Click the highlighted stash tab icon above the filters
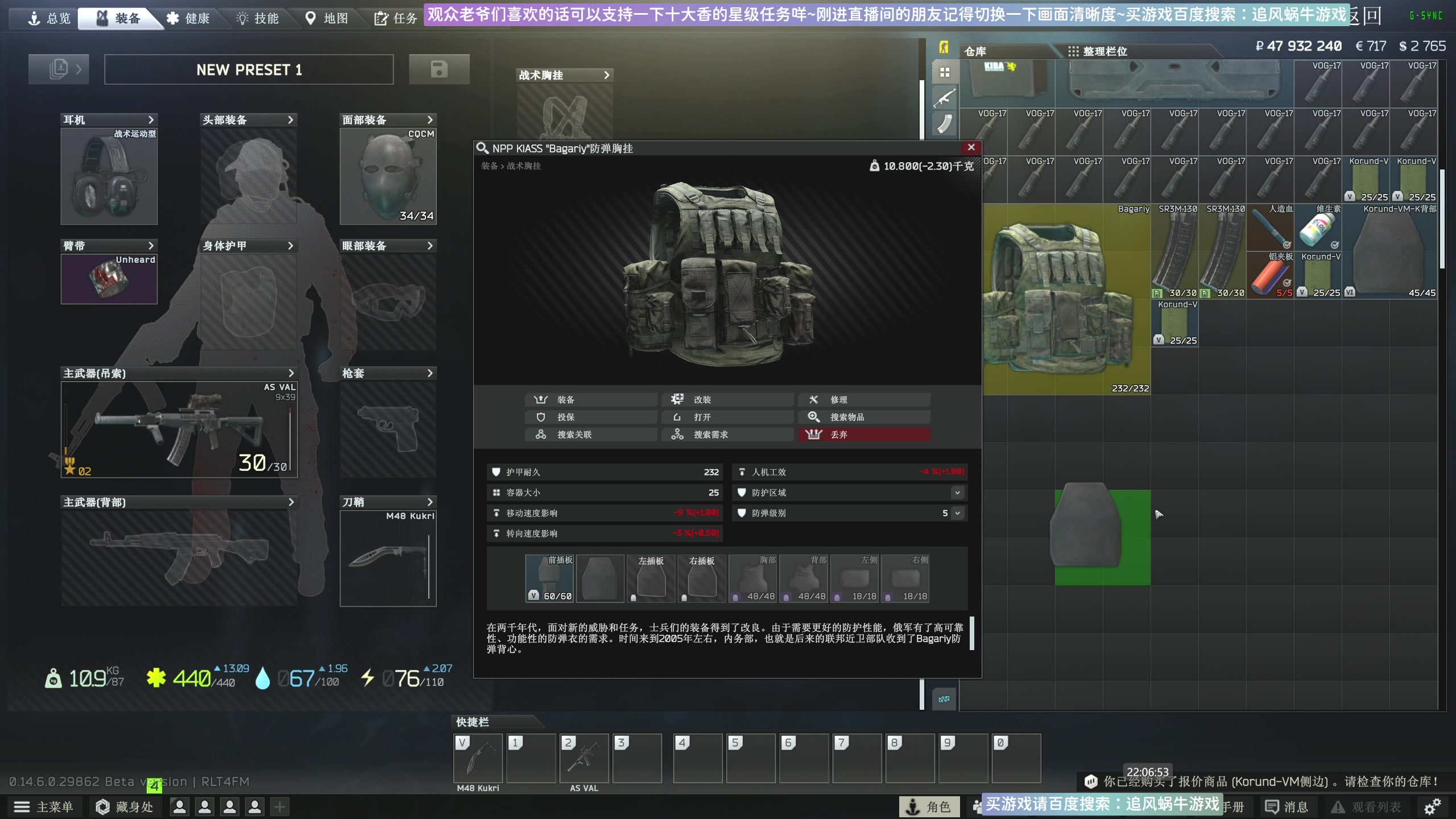1456x819 pixels. (944, 48)
